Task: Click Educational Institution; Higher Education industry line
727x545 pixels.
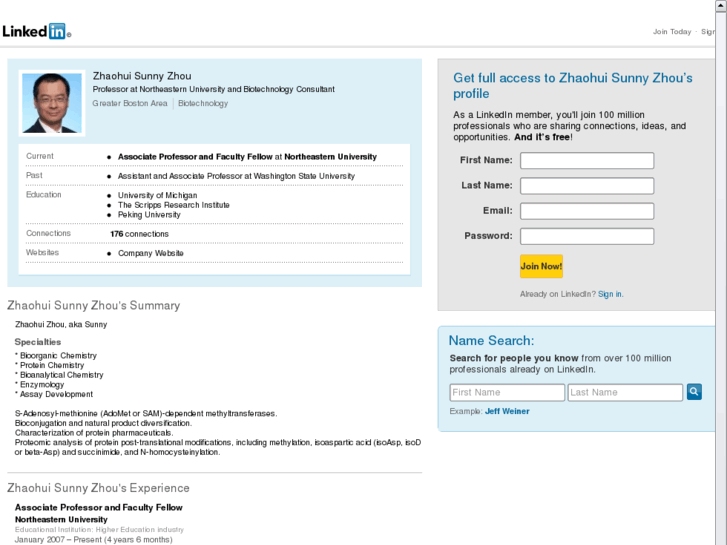Action: [x=99, y=530]
